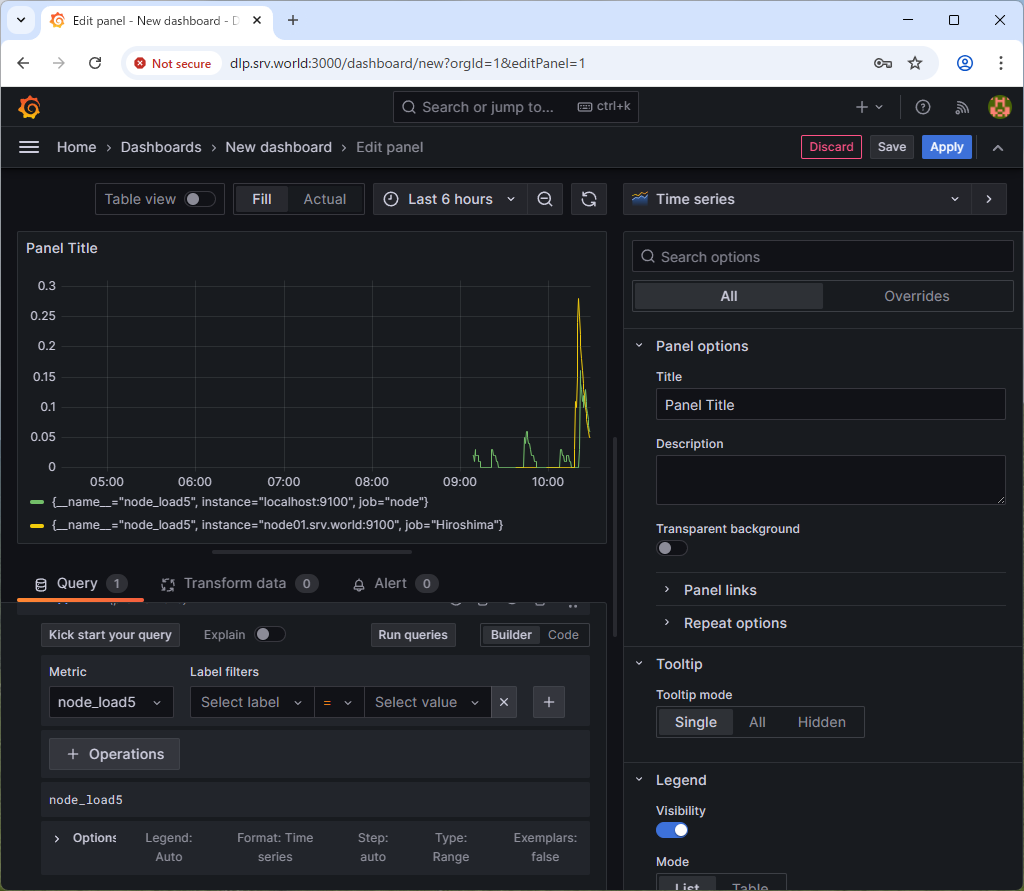
Task: Bookmark this page with the star
Action: [915, 63]
